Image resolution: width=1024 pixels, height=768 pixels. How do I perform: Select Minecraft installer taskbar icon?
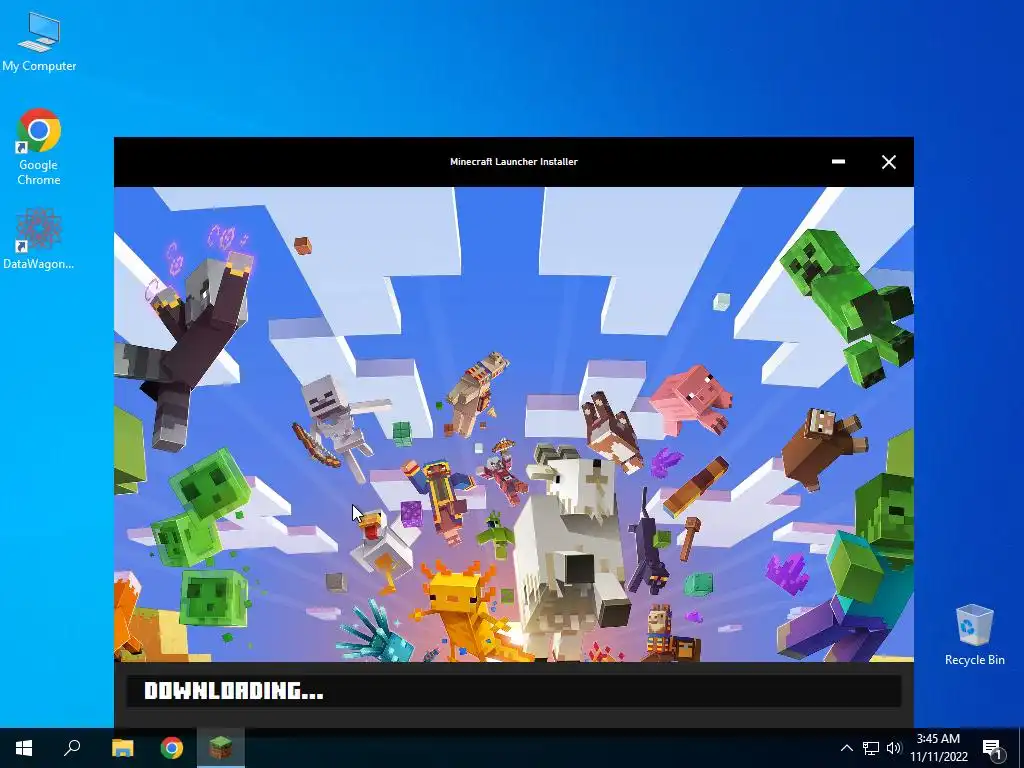point(221,748)
